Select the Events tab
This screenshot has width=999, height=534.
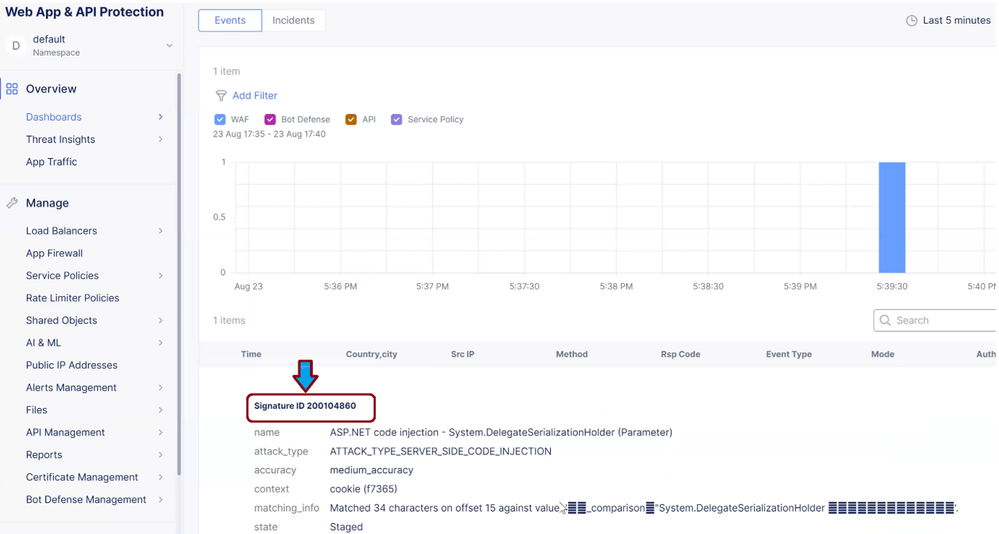coord(230,20)
